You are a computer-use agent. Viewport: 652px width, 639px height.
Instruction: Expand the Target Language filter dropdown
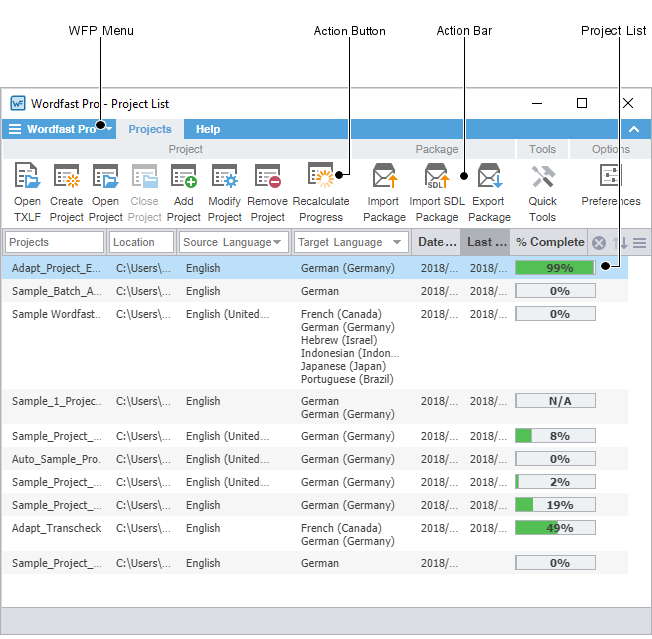(397, 242)
